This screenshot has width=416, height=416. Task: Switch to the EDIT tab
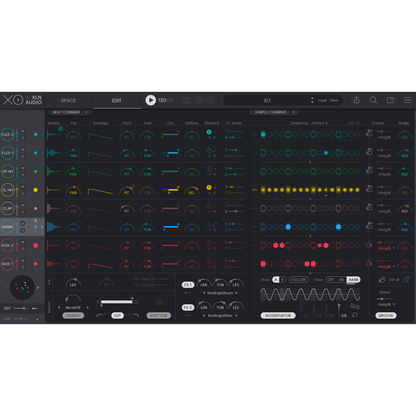click(x=117, y=100)
